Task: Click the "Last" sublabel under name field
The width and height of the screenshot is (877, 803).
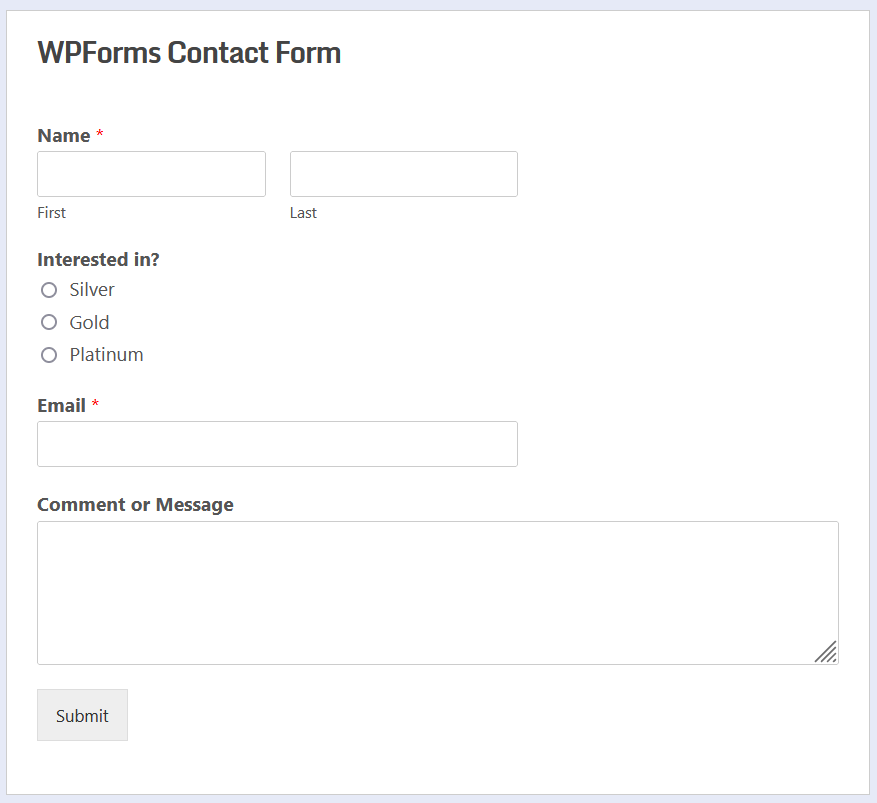Action: [x=303, y=213]
